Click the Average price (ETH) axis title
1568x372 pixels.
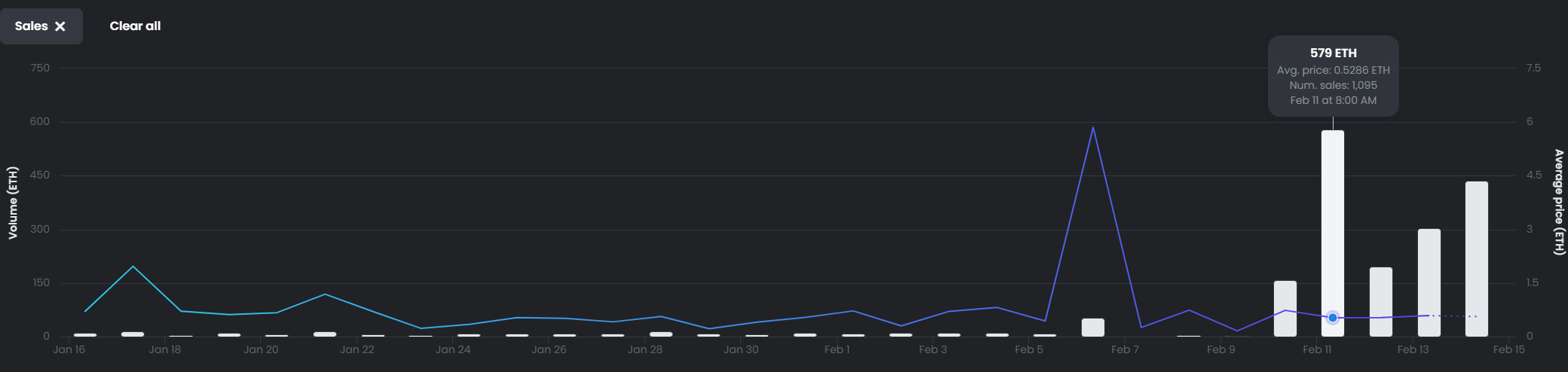1559,203
